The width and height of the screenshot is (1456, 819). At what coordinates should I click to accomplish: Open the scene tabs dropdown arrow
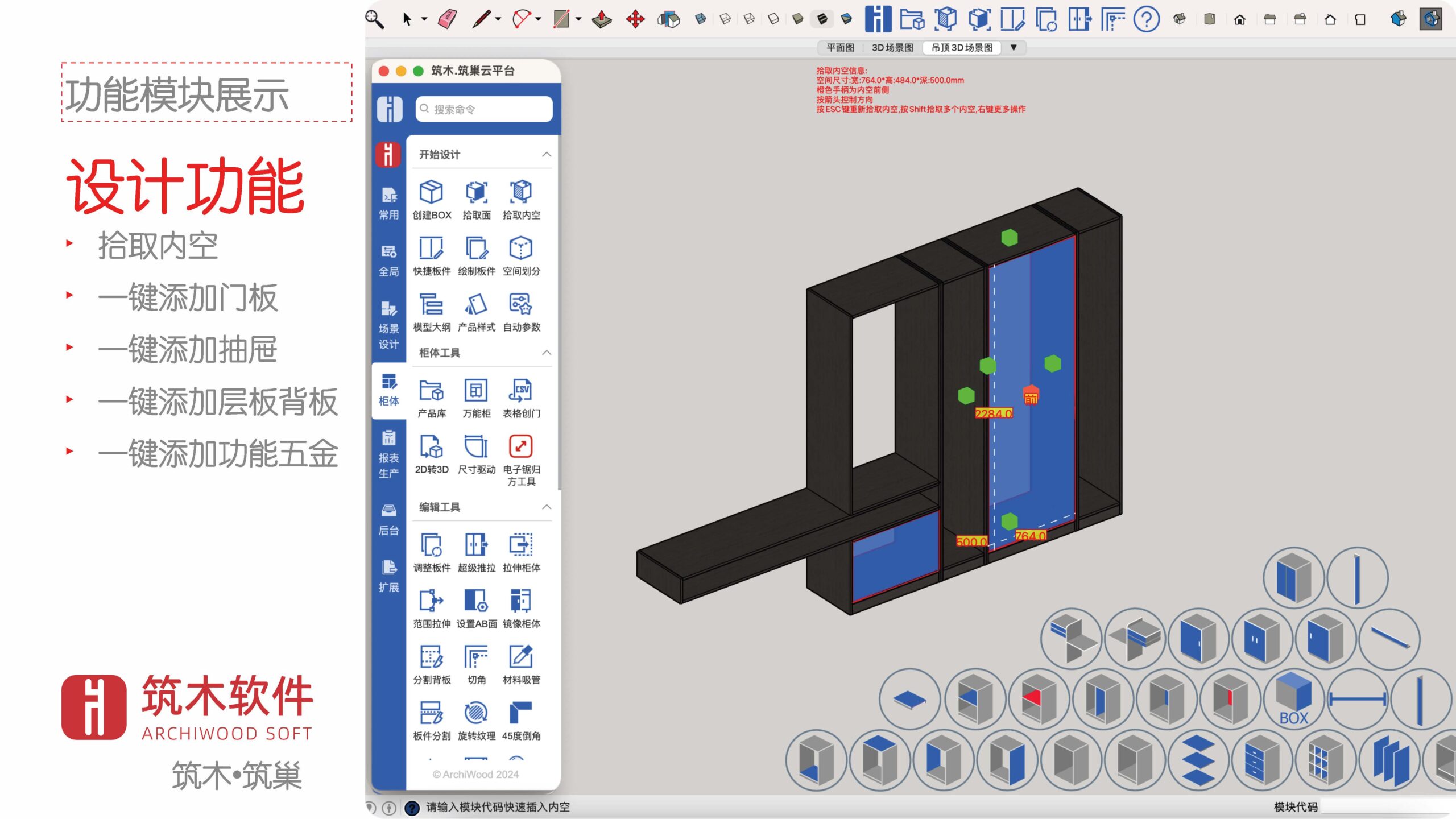click(x=1014, y=48)
